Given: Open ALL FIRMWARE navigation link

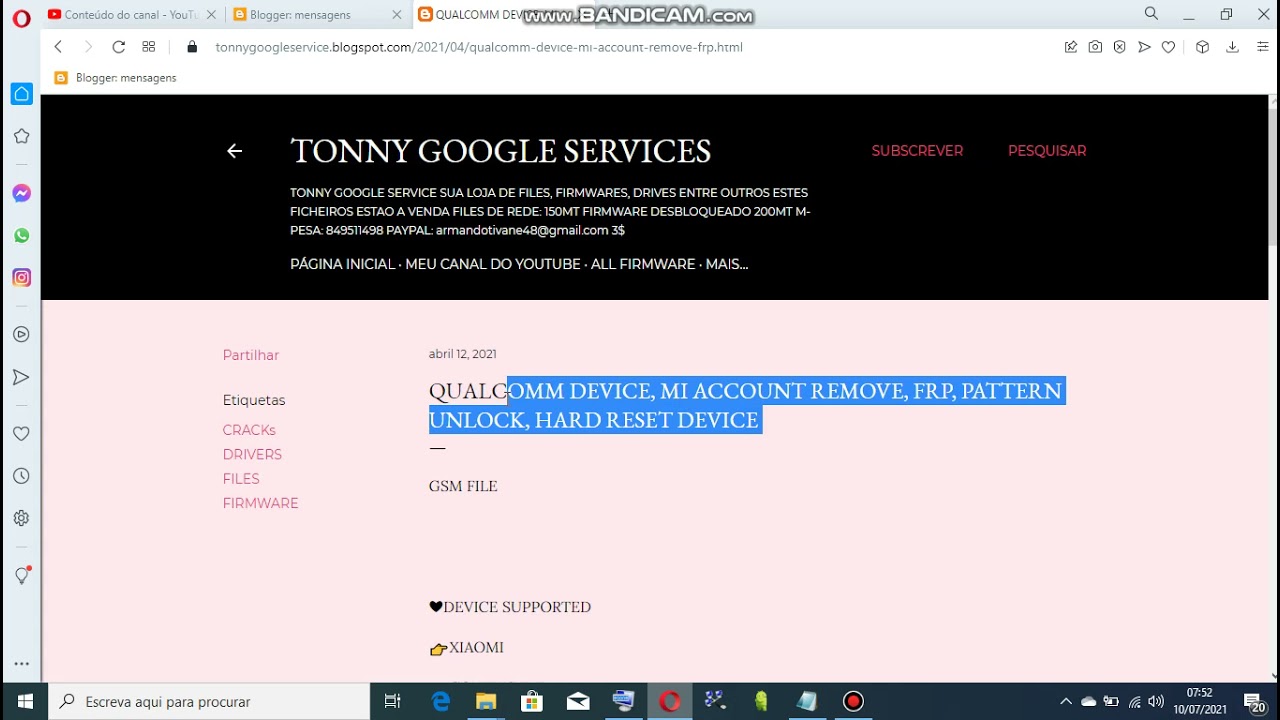Looking at the screenshot, I should (643, 264).
